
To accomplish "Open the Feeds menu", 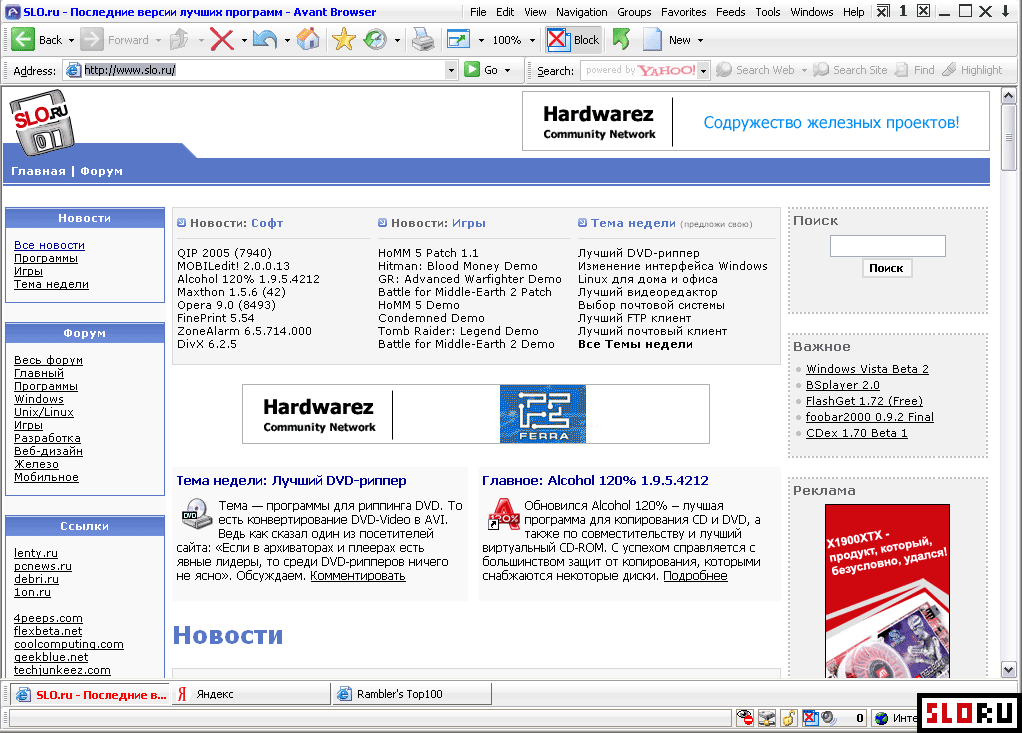I will point(730,12).
